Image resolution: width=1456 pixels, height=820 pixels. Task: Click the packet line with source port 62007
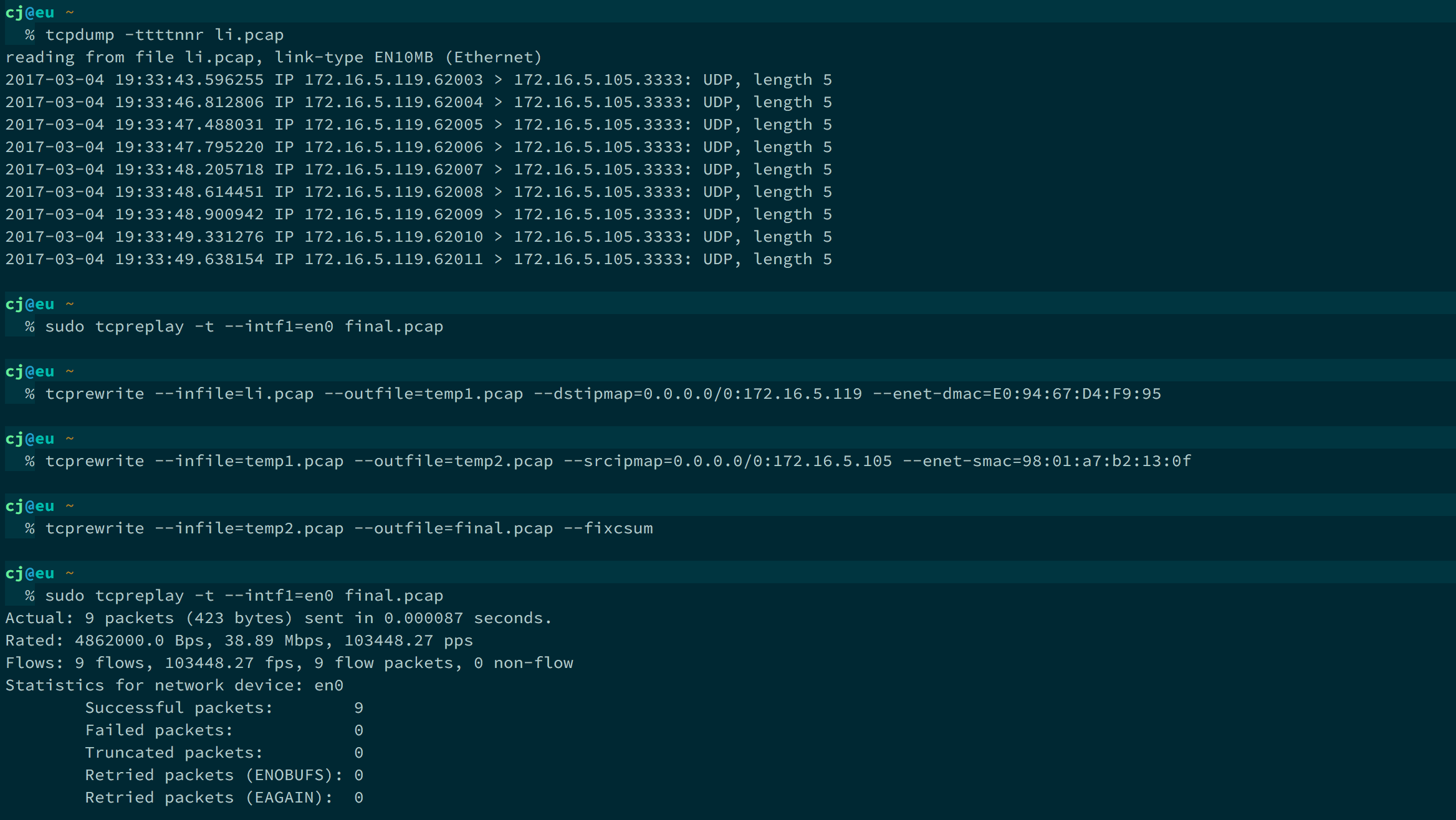click(x=418, y=169)
